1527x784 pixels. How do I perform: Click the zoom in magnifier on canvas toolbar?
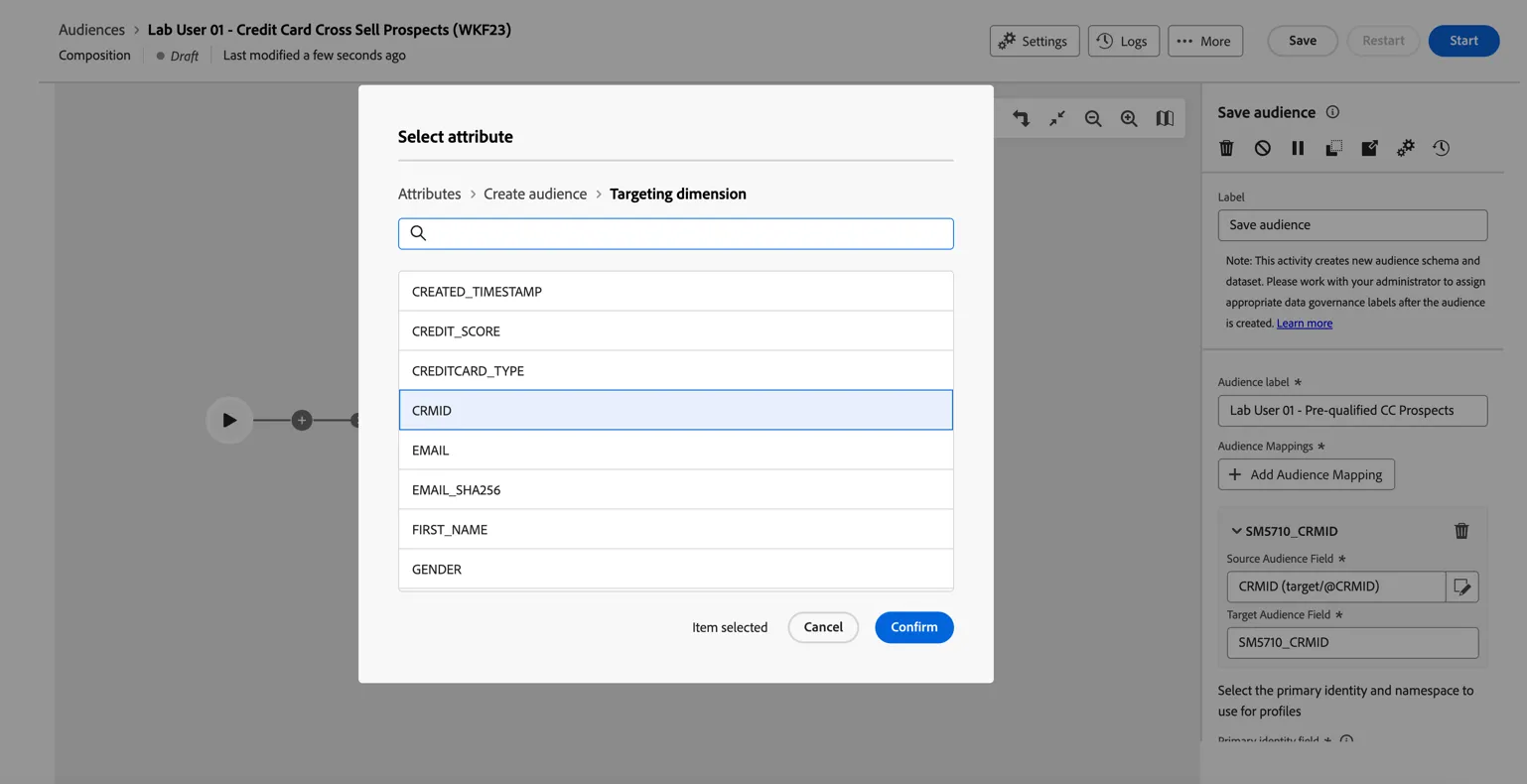pos(1129,119)
